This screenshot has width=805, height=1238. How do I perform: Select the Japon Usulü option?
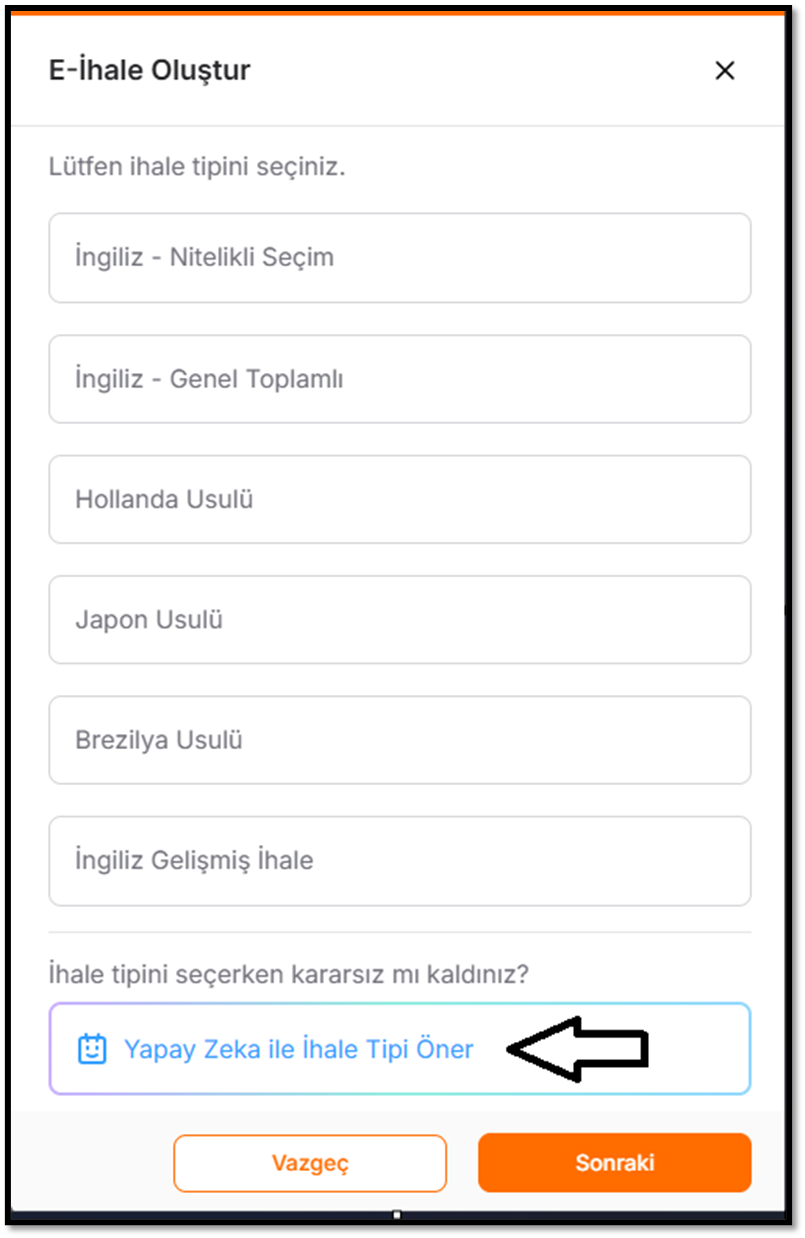tap(400, 620)
